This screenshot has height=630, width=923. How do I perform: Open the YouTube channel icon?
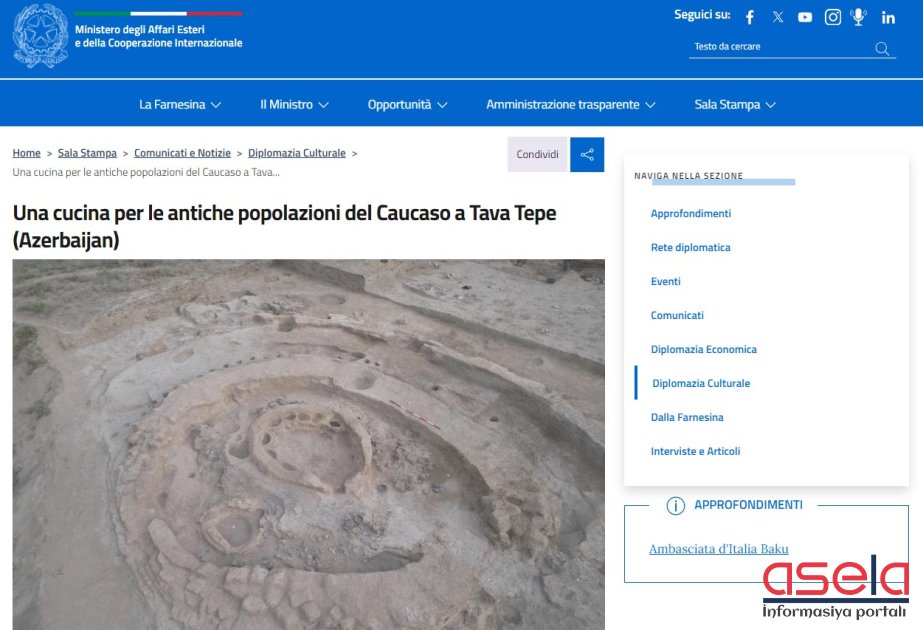[x=805, y=17]
